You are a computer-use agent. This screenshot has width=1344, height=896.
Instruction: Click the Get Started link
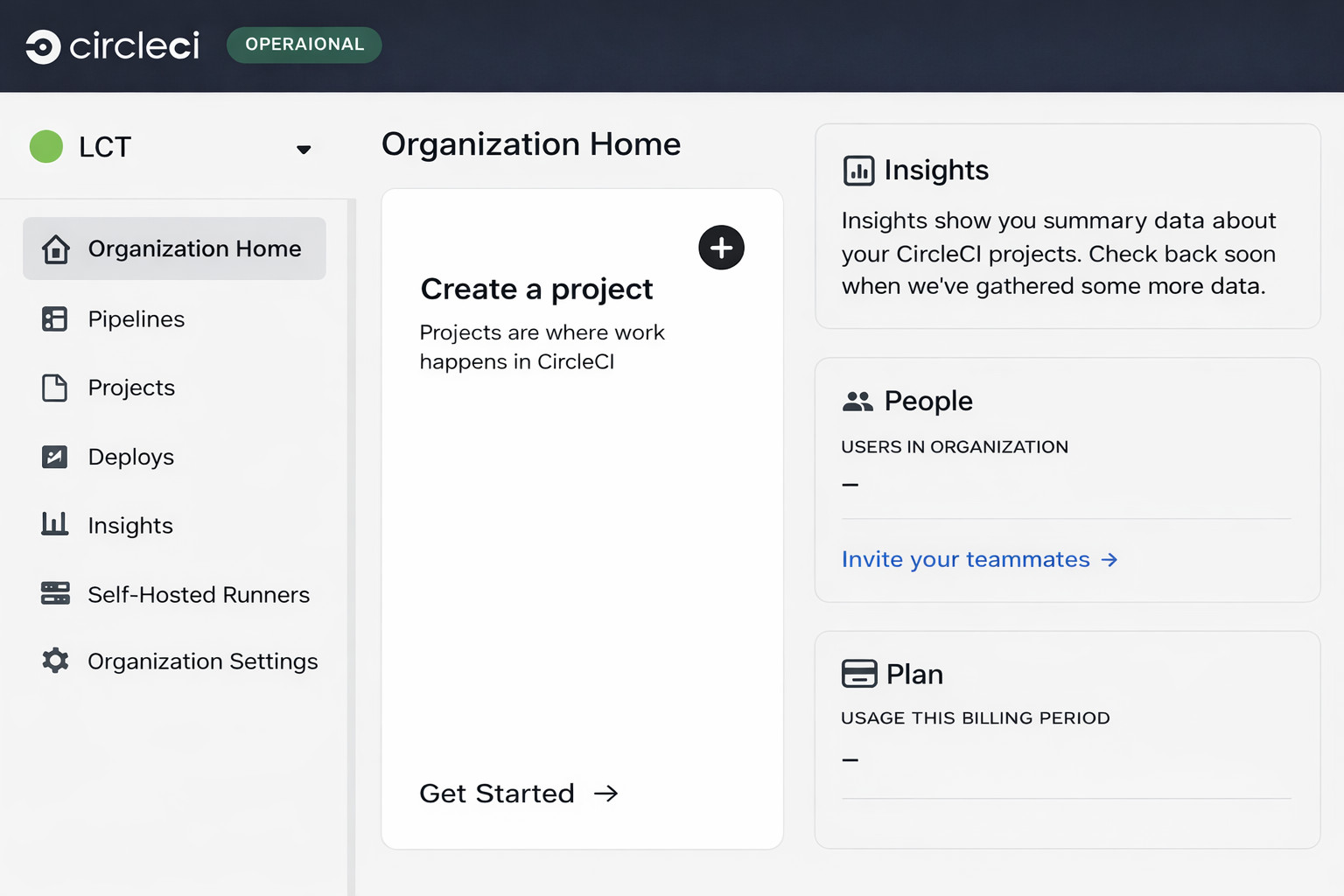click(x=518, y=794)
